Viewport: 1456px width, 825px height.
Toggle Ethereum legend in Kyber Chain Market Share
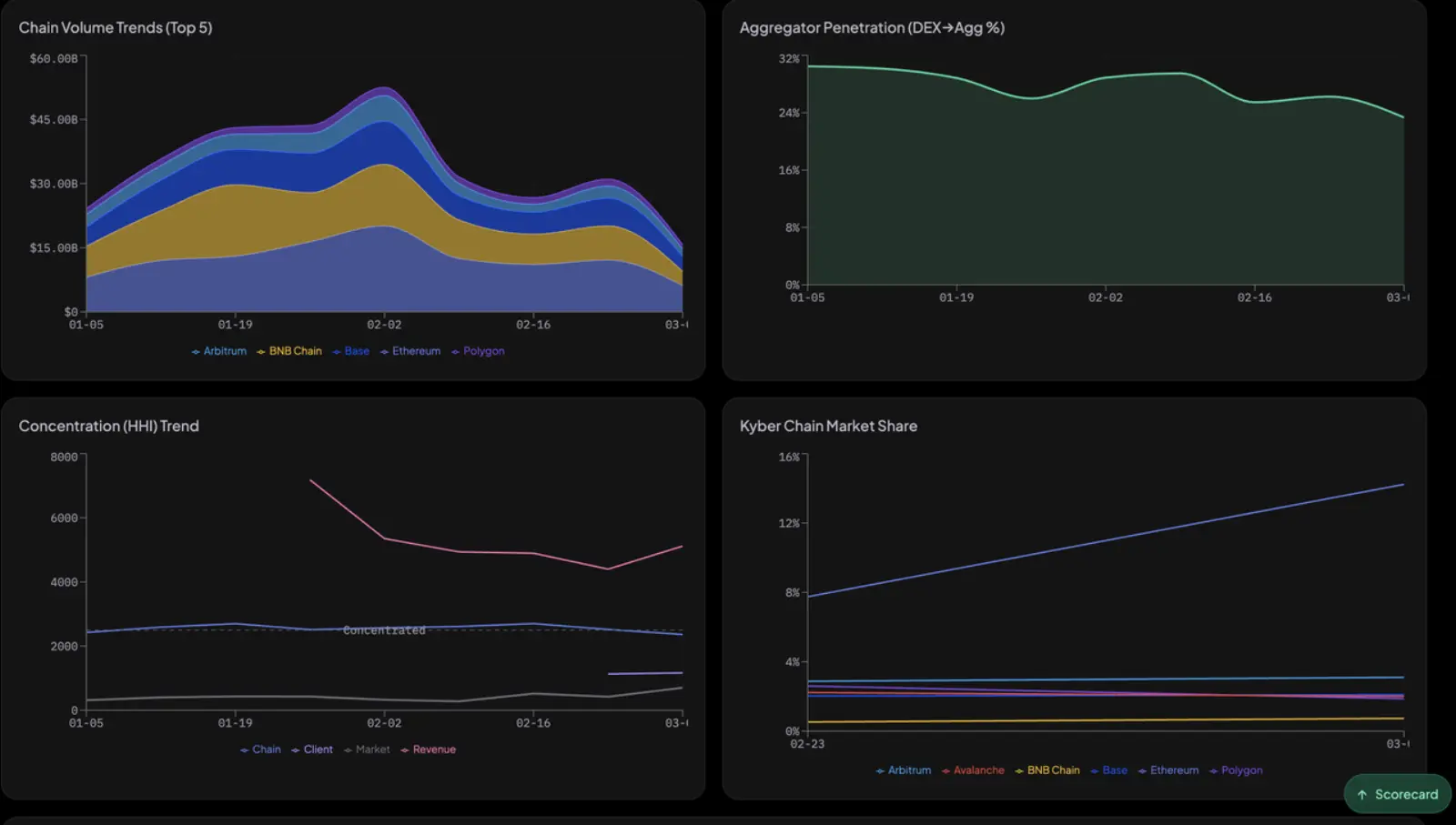tap(1168, 770)
